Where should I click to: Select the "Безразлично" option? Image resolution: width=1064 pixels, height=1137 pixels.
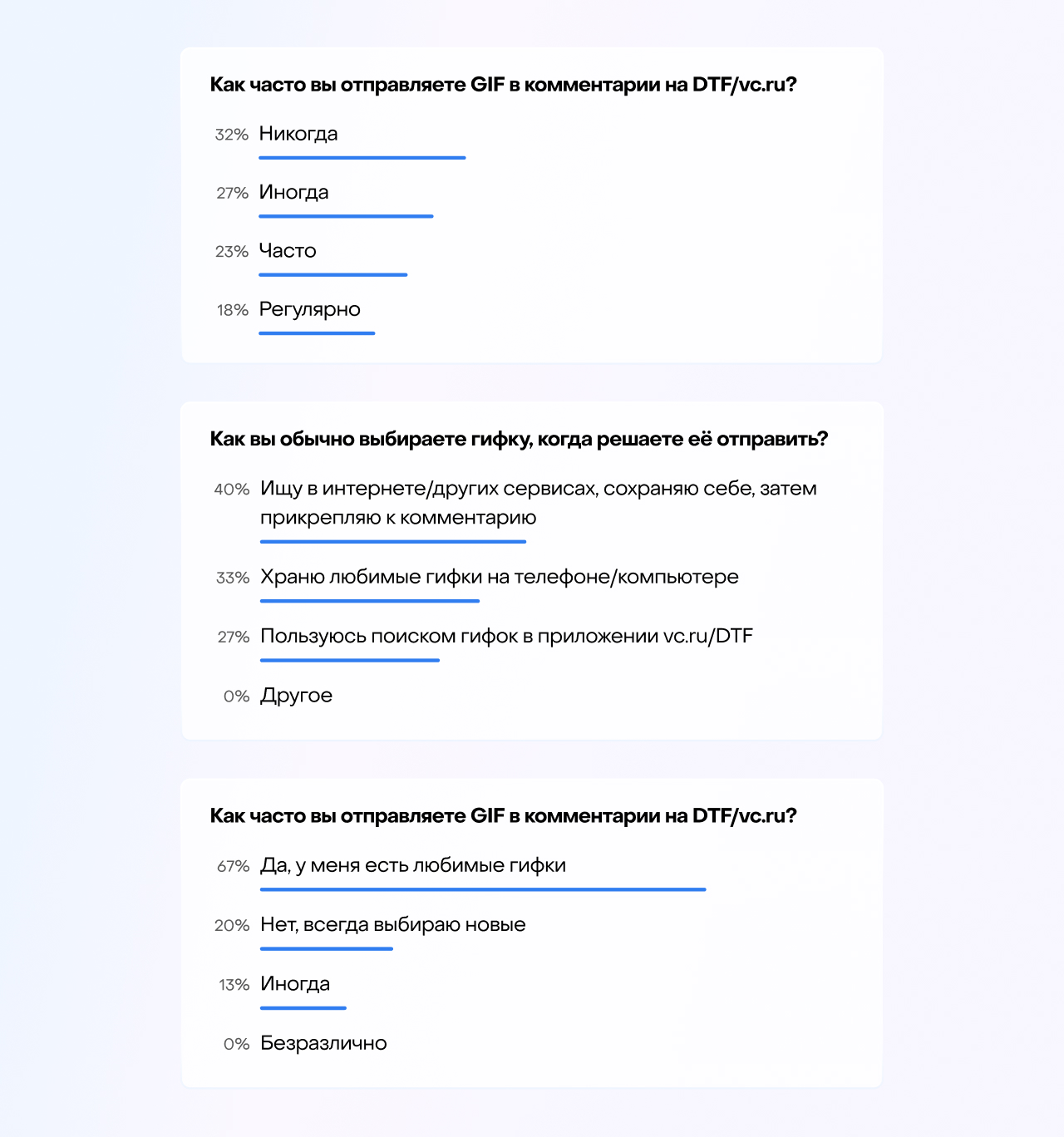pyautogui.click(x=323, y=1043)
